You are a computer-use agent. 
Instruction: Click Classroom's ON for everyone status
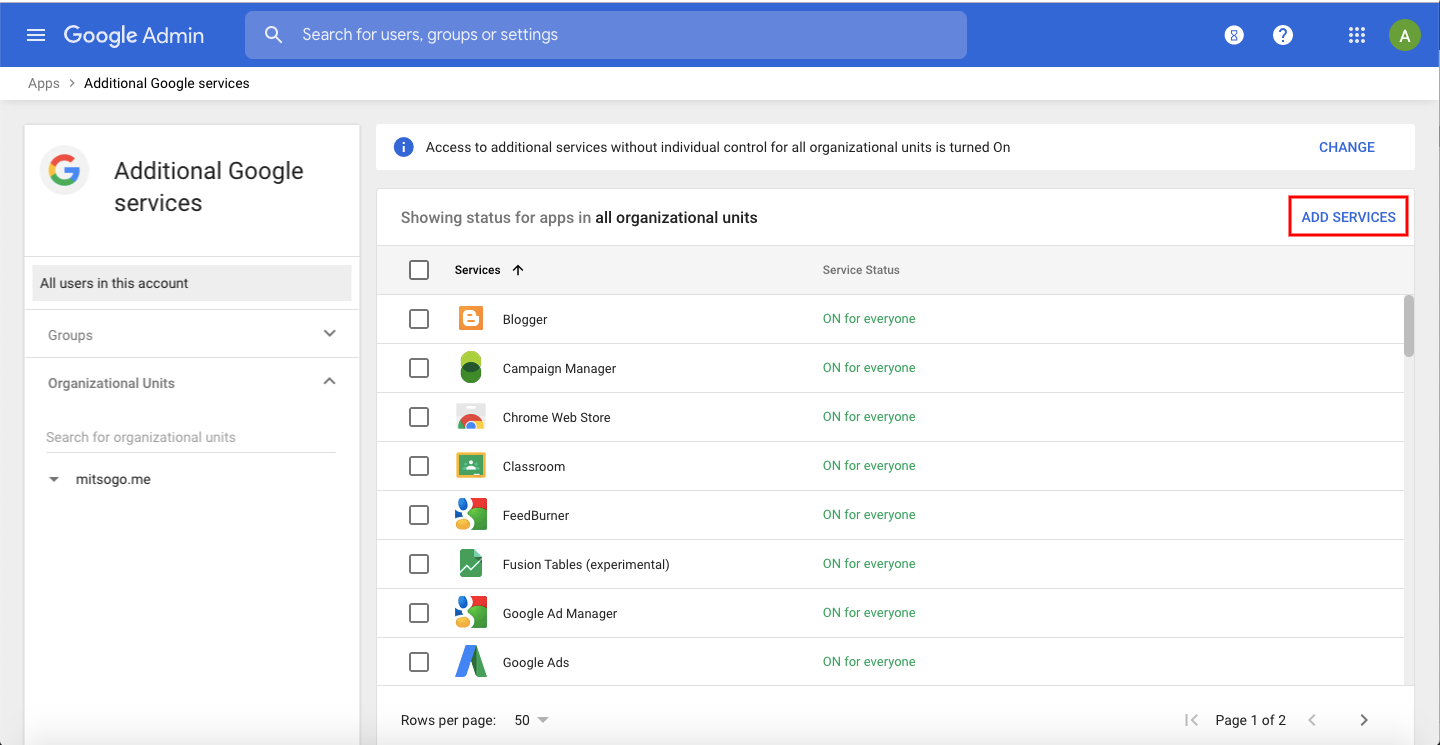pyautogui.click(x=869, y=466)
